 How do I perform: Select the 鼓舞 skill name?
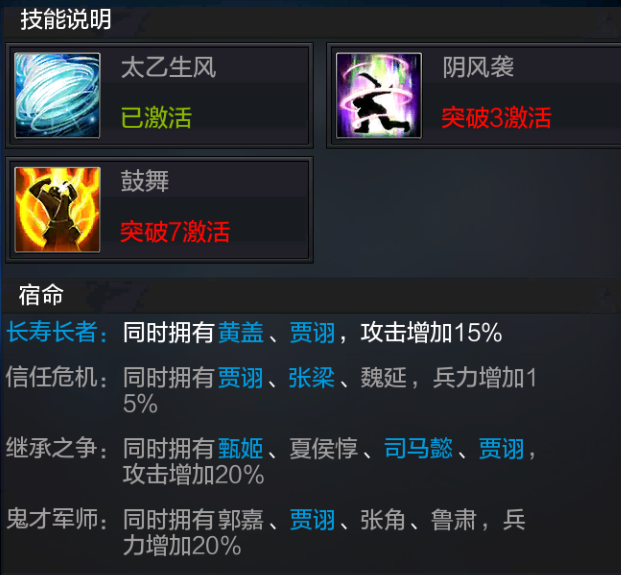(x=145, y=181)
